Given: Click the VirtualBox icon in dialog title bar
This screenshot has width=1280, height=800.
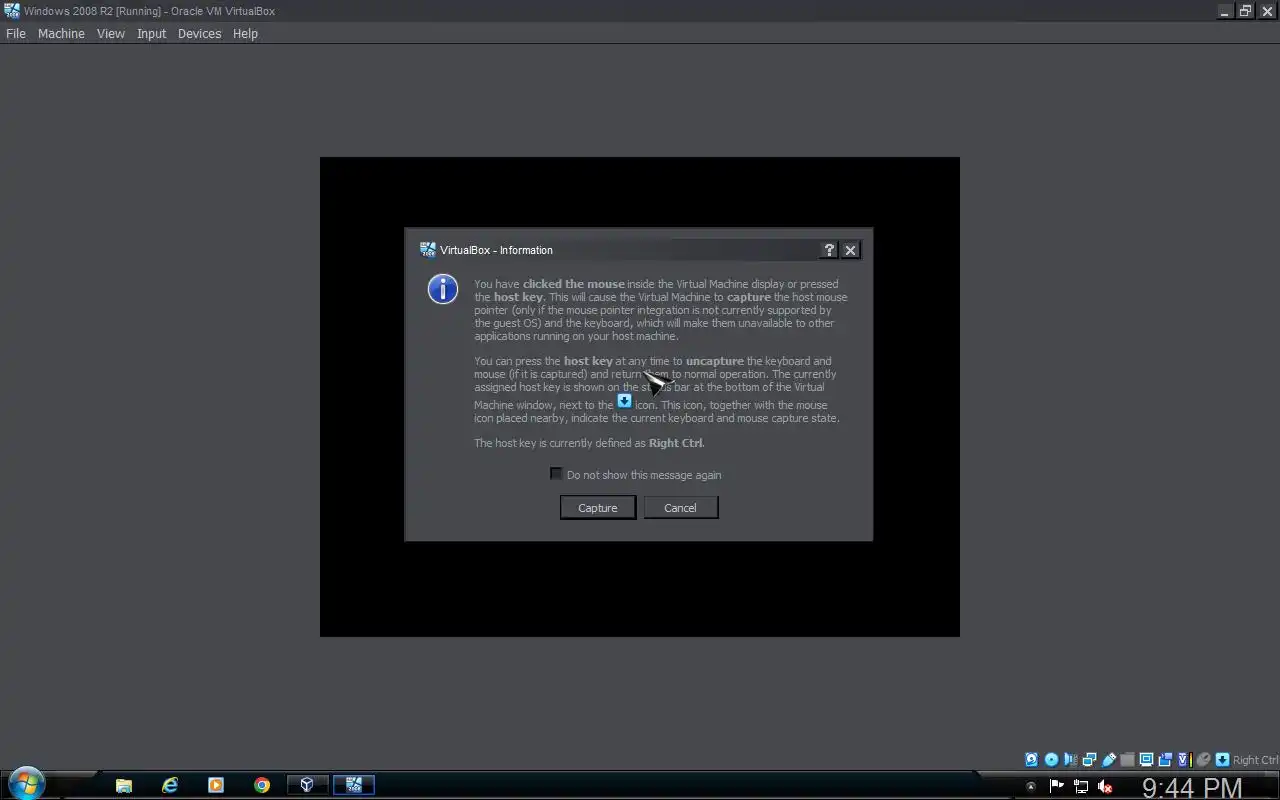Looking at the screenshot, I should click(x=428, y=250).
